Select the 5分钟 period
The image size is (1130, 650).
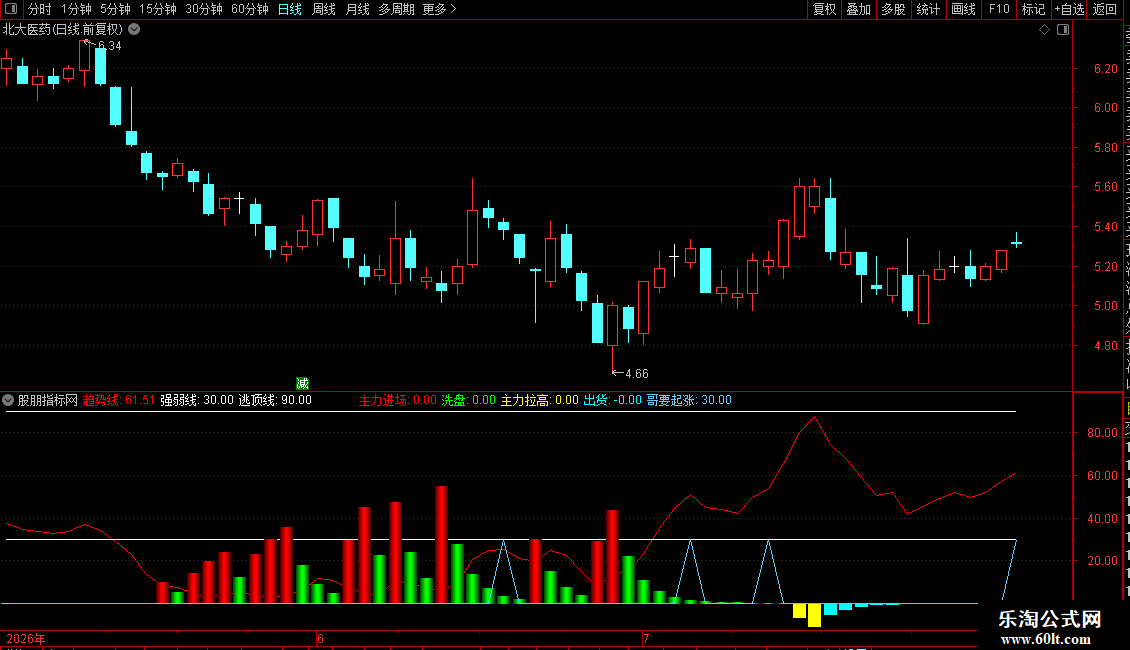point(115,9)
